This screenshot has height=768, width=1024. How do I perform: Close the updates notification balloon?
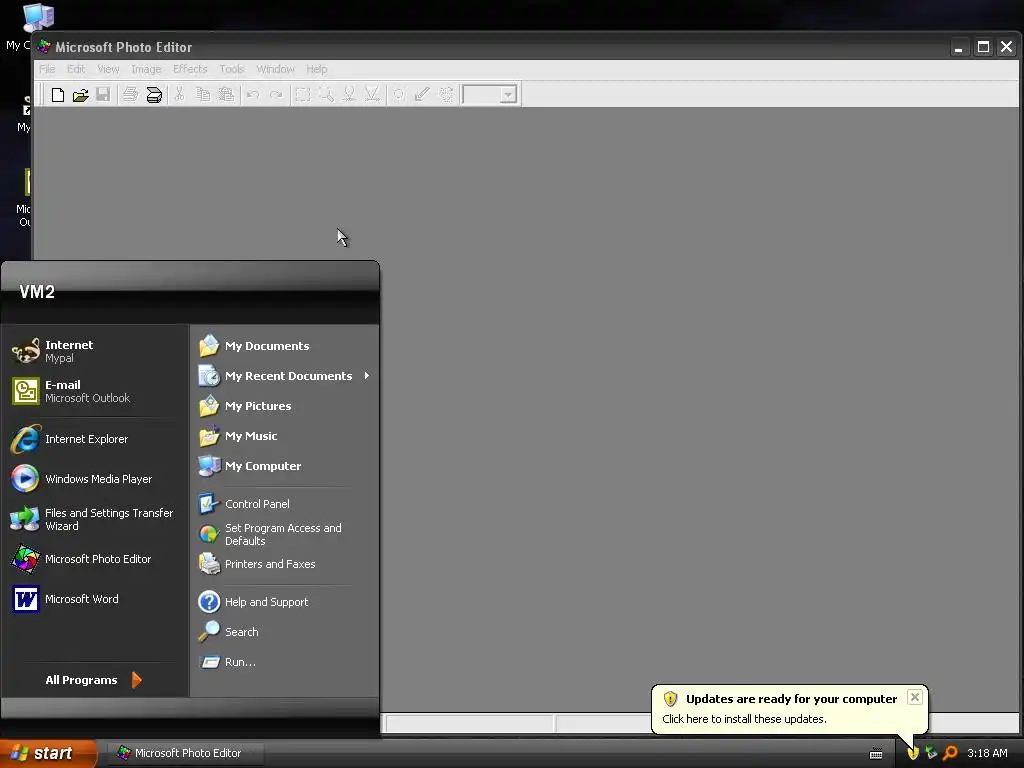coord(915,697)
